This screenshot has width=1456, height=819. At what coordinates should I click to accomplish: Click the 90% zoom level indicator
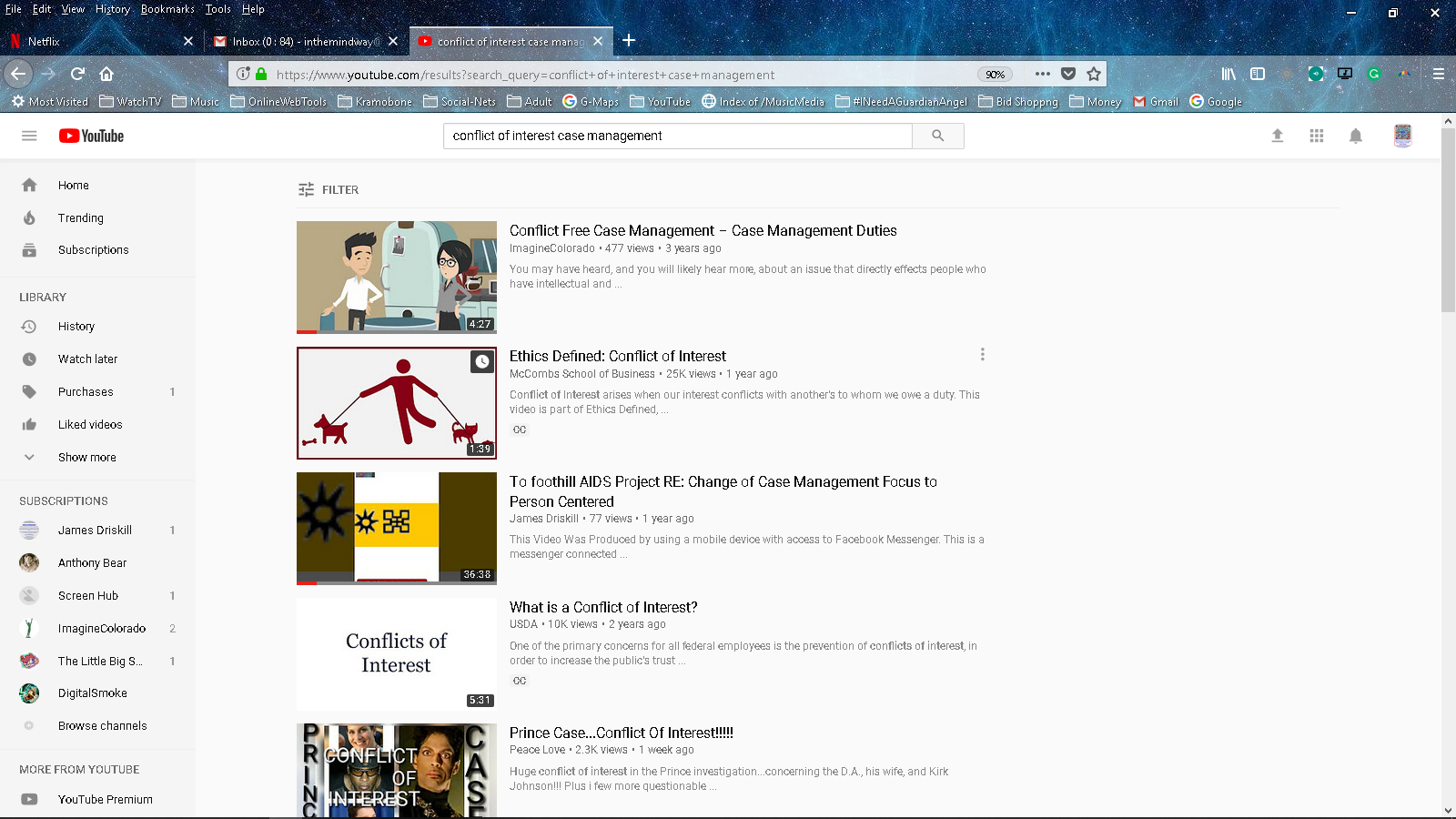point(996,75)
